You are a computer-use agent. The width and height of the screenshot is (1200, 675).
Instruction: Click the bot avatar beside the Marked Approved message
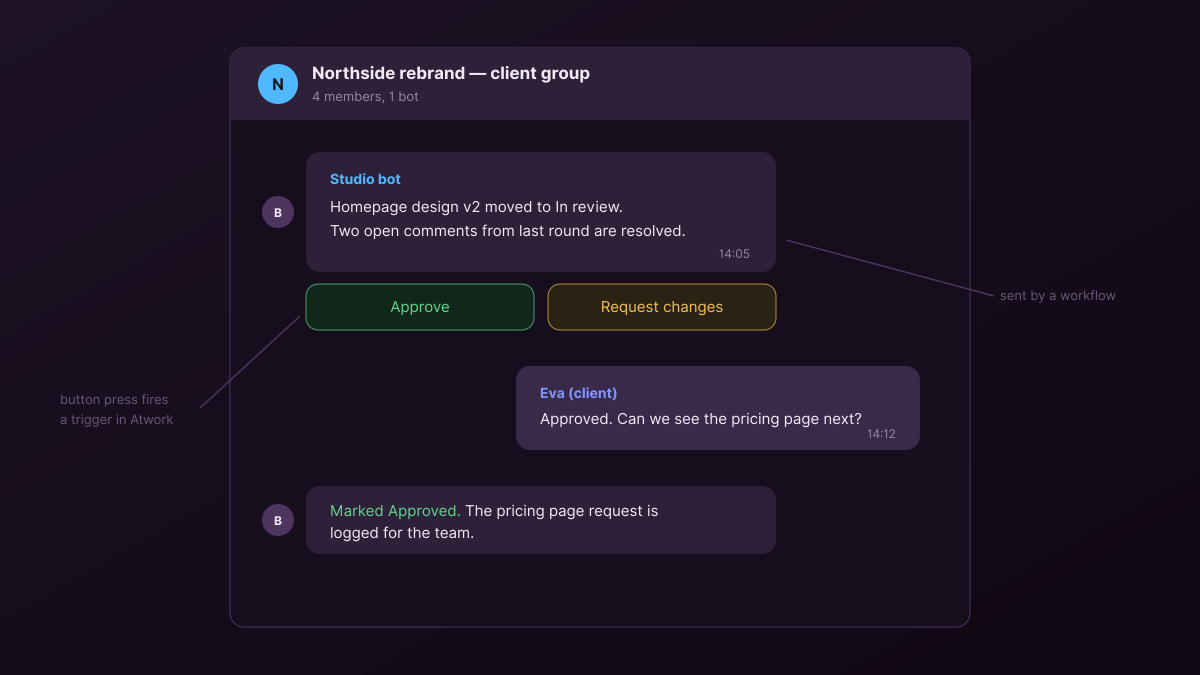point(278,520)
